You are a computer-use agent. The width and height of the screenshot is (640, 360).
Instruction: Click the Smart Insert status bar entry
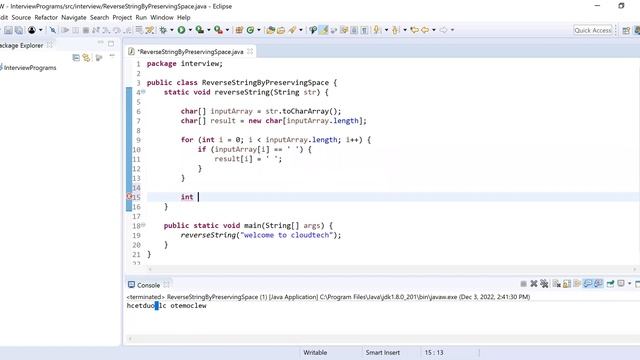click(382, 352)
